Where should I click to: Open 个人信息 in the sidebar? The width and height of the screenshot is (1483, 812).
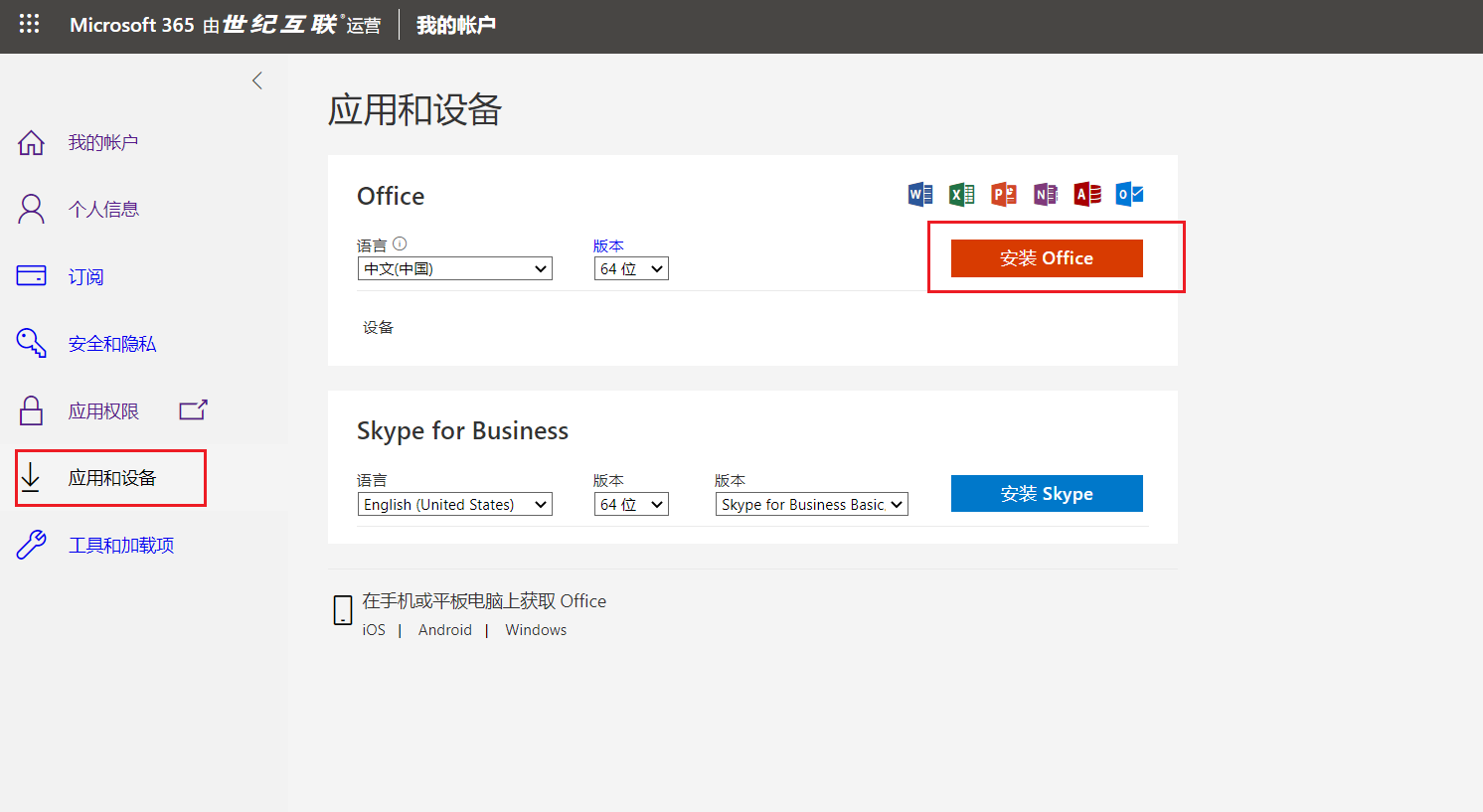[103, 210]
